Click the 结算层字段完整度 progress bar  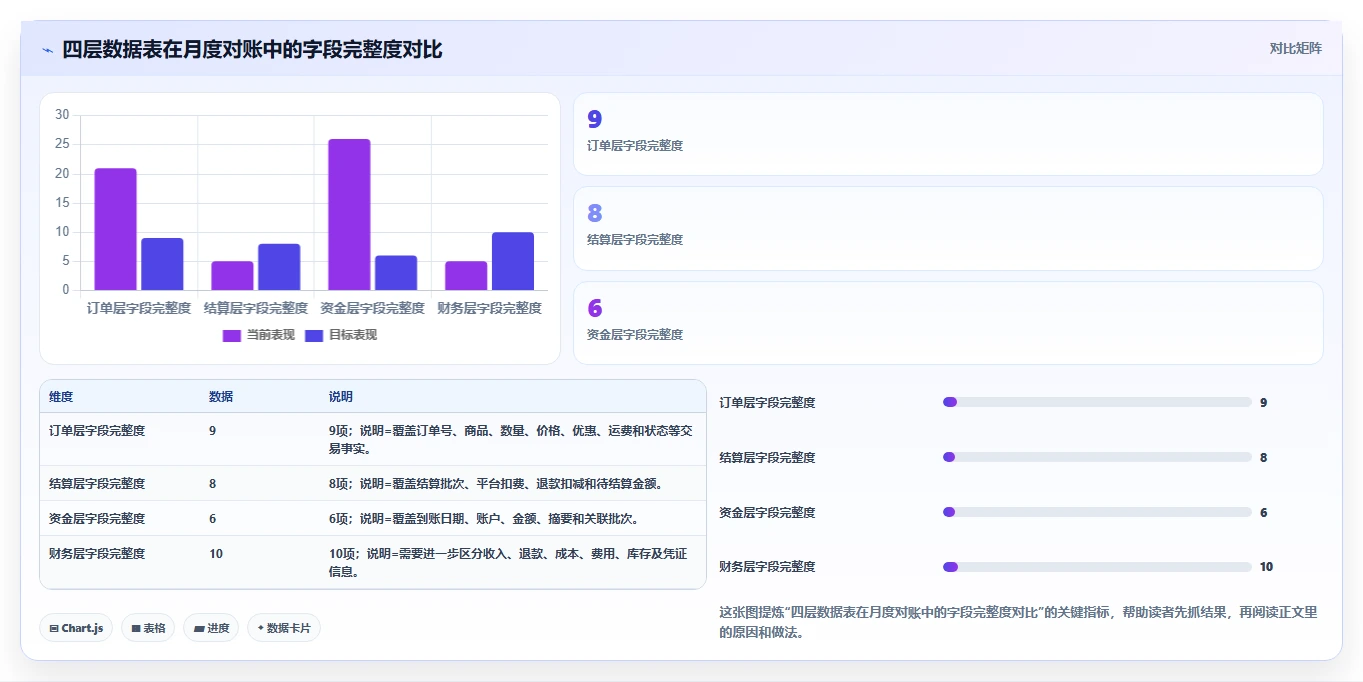click(x=1097, y=457)
